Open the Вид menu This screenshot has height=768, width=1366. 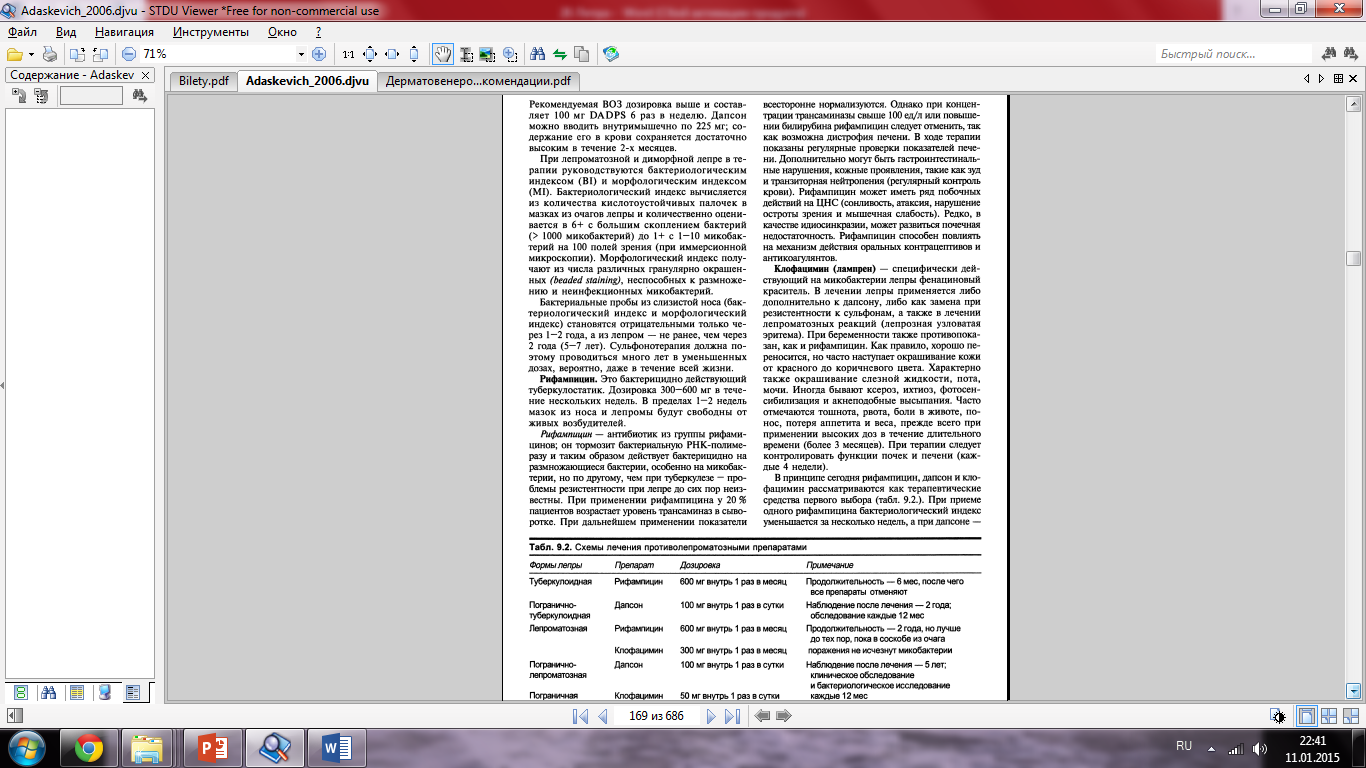[x=66, y=32]
